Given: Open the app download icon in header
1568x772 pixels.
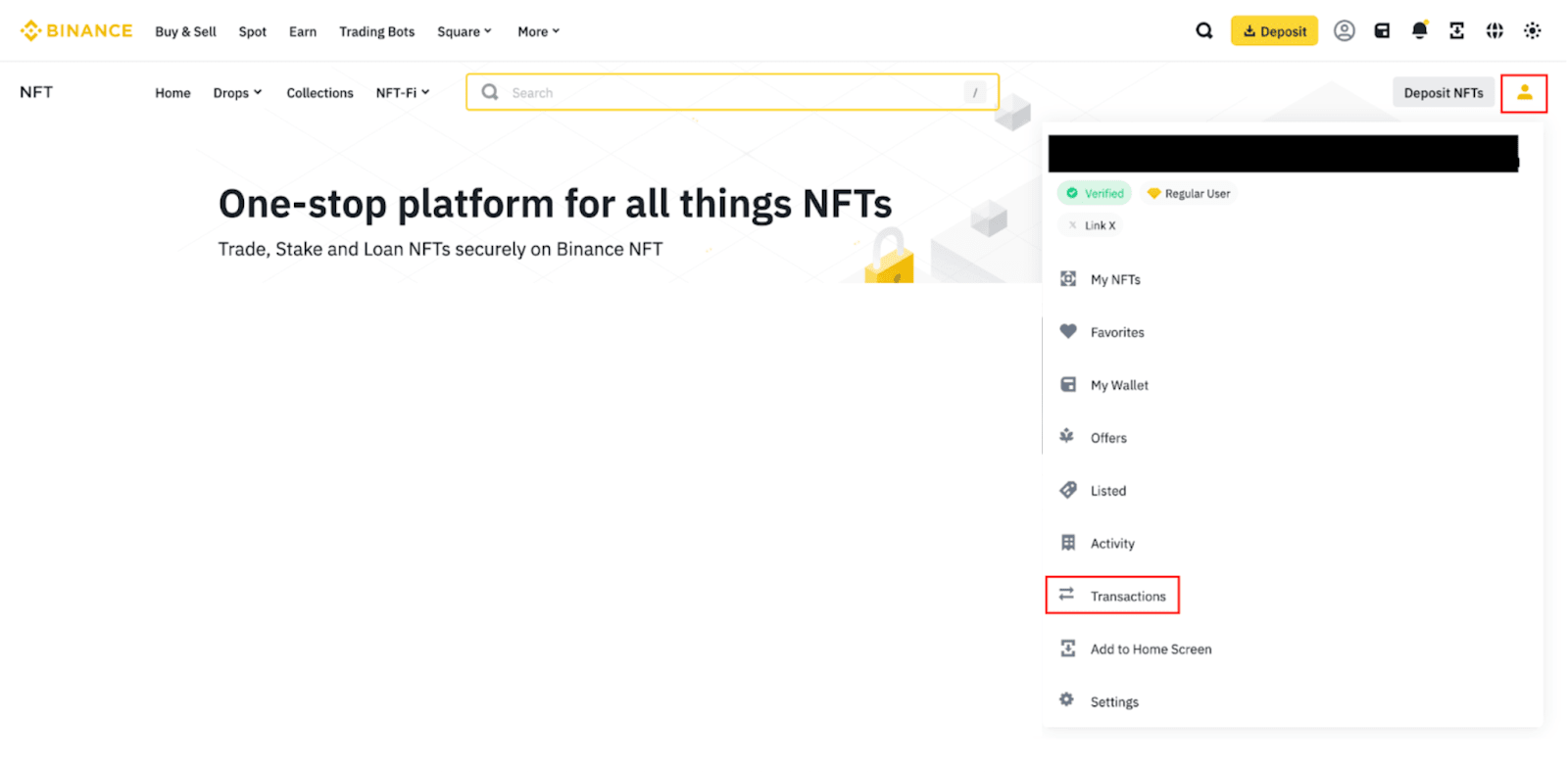Looking at the screenshot, I should 1457,31.
